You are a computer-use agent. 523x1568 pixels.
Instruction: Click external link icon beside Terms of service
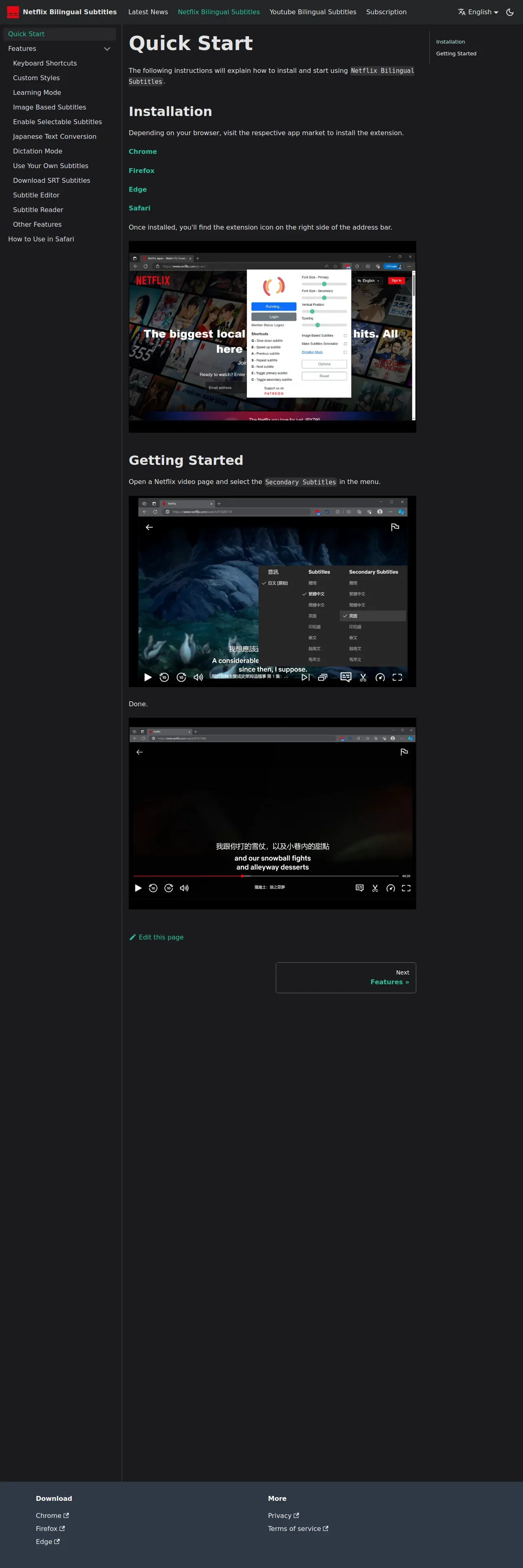click(326, 1528)
